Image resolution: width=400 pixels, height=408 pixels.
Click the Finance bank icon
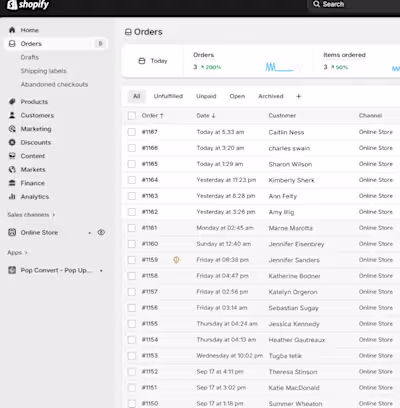click(x=12, y=183)
